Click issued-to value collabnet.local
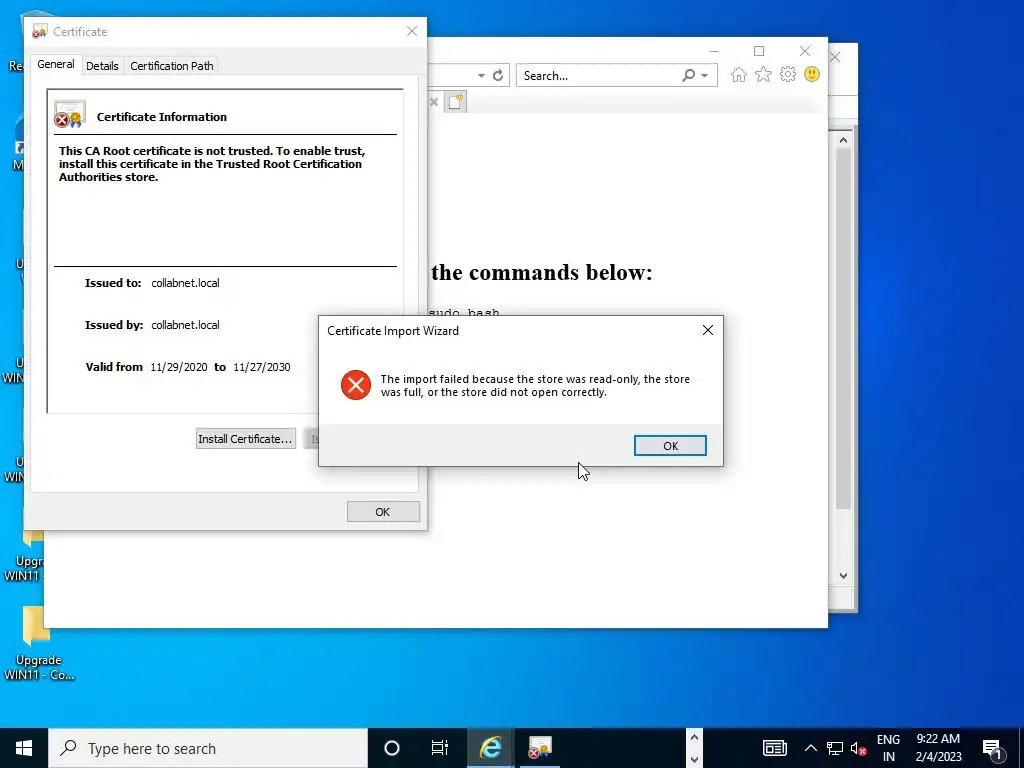 [185, 283]
